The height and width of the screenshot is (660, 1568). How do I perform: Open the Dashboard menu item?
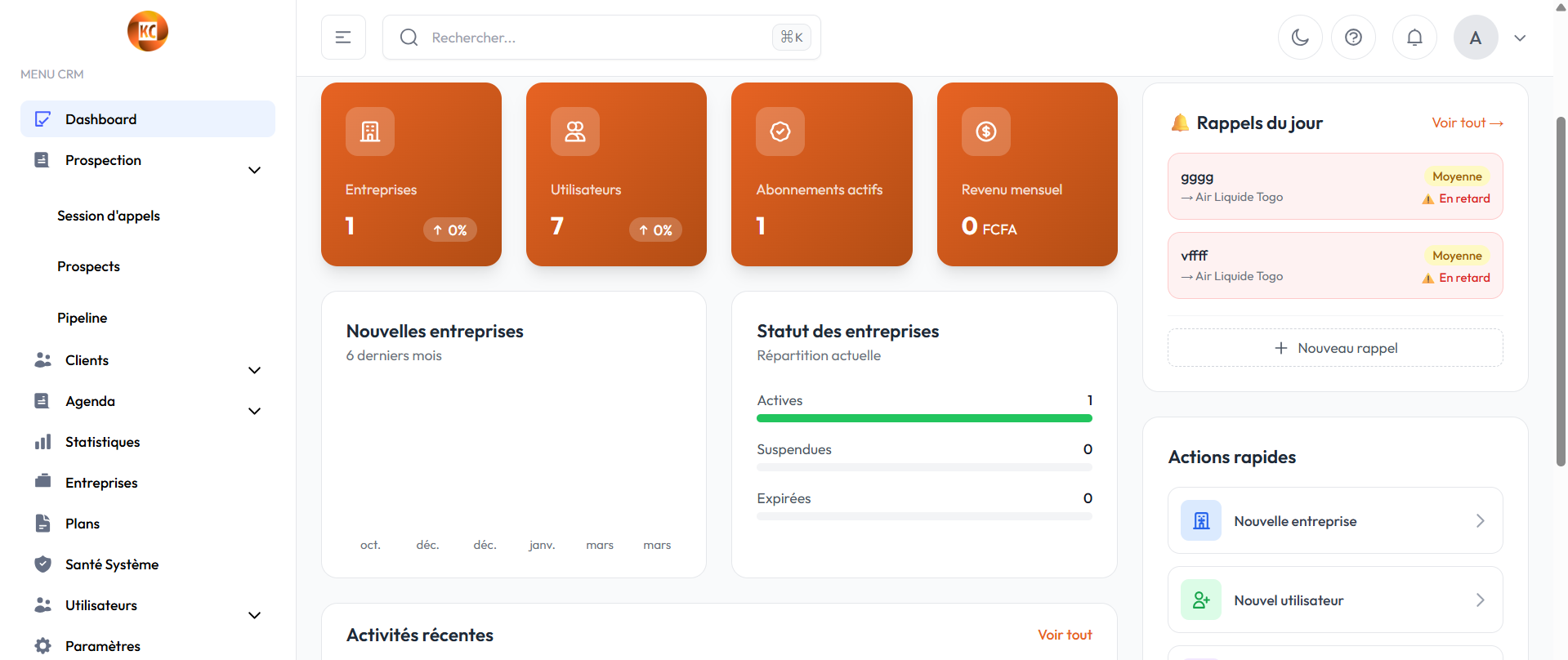point(148,119)
